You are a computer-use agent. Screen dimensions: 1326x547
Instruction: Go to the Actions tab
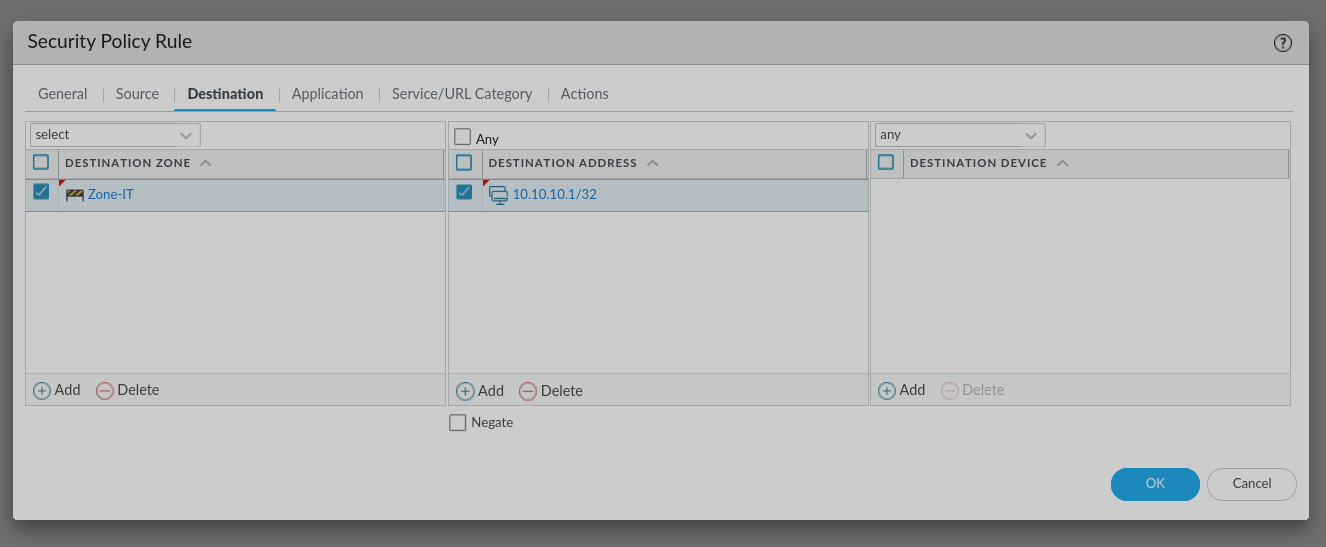(584, 94)
